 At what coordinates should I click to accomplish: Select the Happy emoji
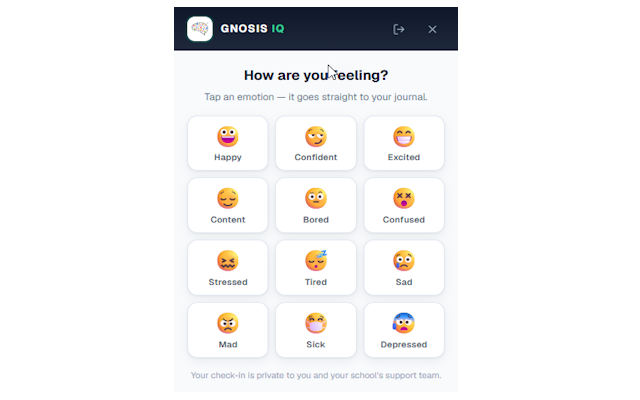(x=228, y=136)
